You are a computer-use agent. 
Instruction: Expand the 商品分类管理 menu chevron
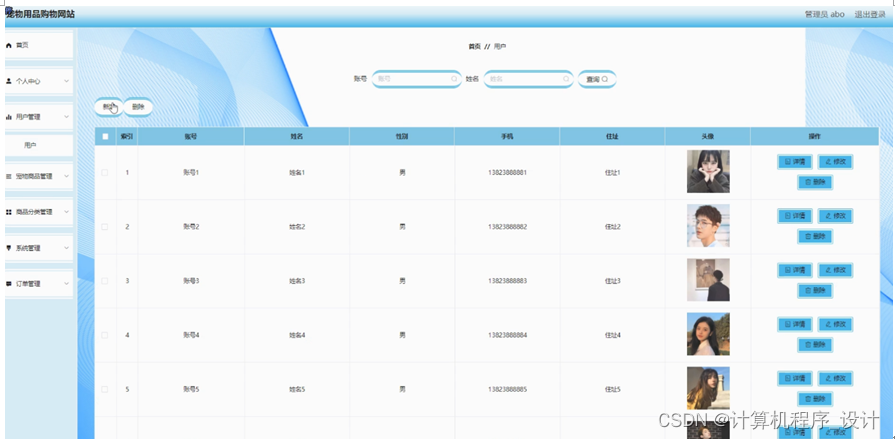66,212
